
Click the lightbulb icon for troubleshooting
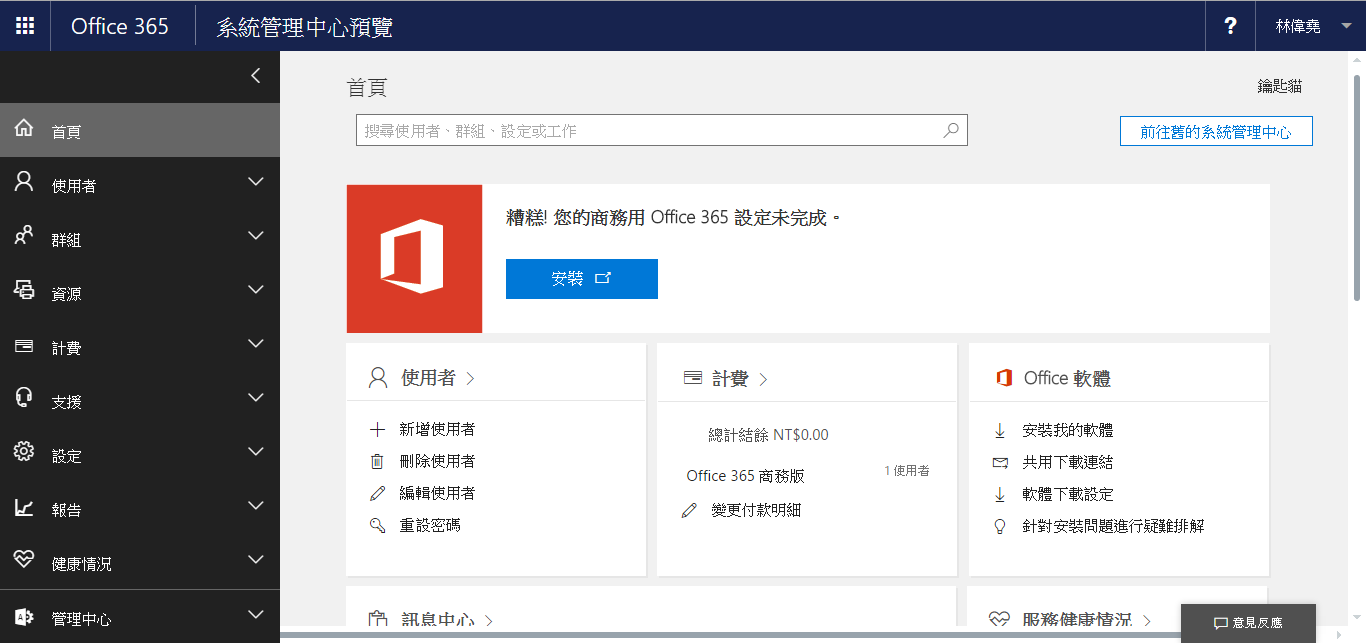pyautogui.click(x=999, y=526)
